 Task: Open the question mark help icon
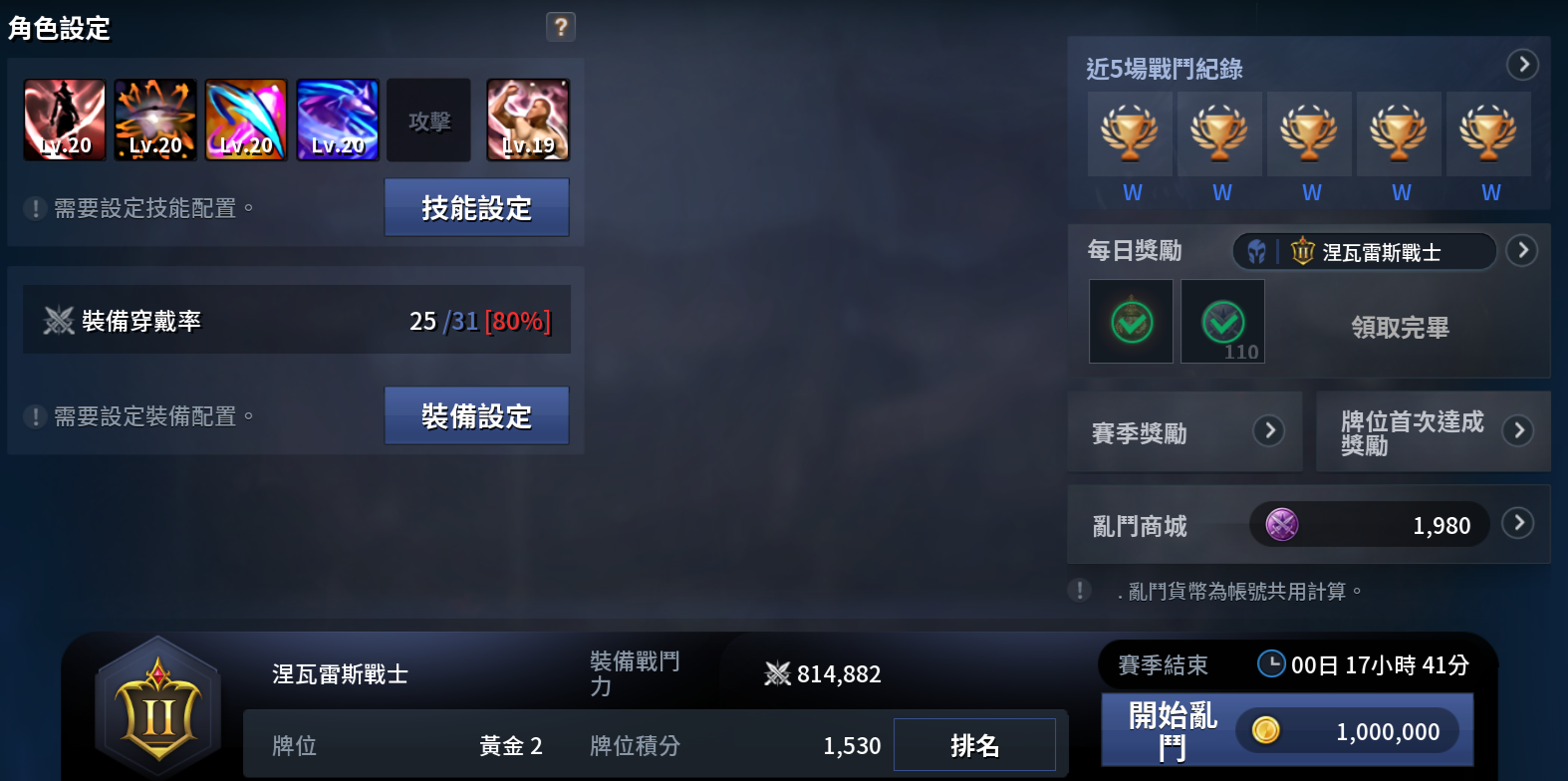coord(561,27)
